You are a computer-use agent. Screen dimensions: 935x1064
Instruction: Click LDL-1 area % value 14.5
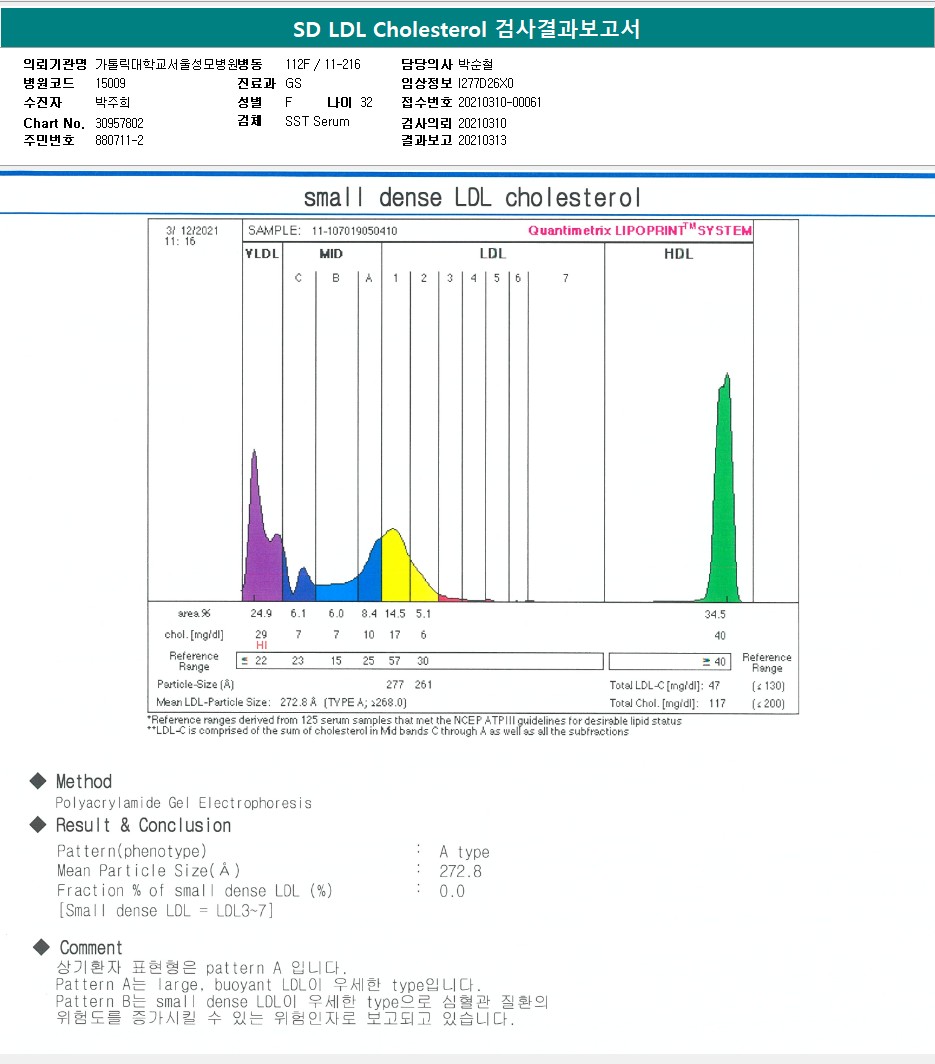(395, 613)
